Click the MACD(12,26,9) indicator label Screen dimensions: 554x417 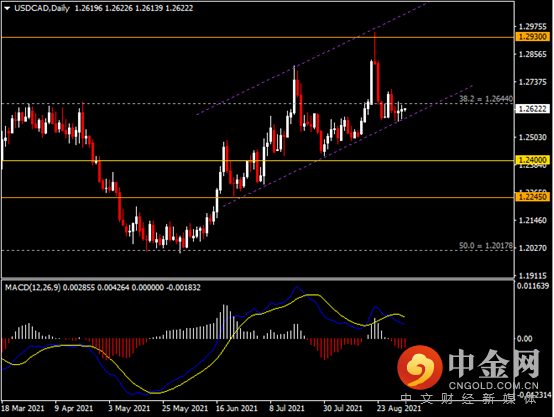coord(33,287)
